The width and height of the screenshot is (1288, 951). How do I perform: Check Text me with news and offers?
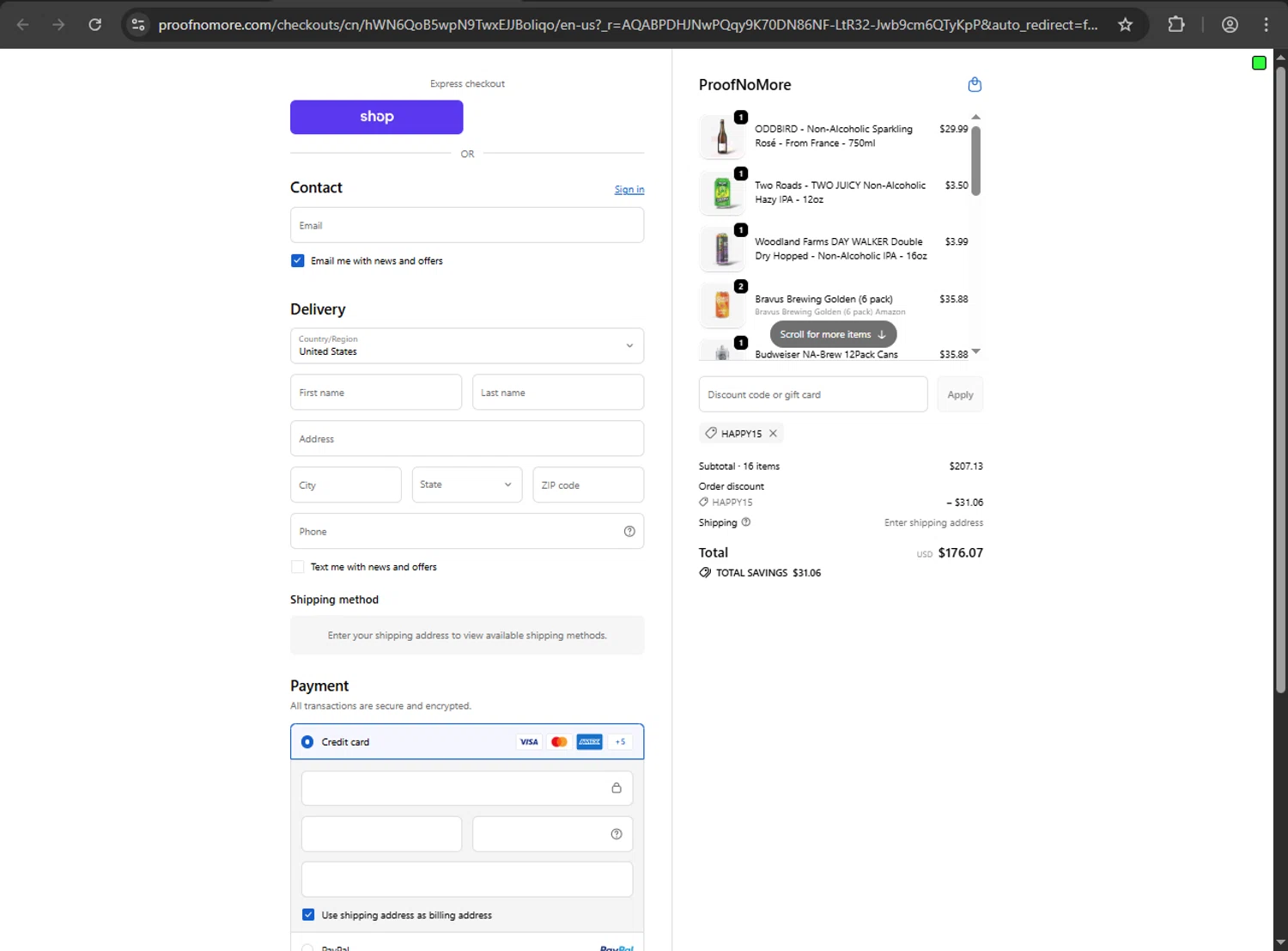(x=298, y=567)
